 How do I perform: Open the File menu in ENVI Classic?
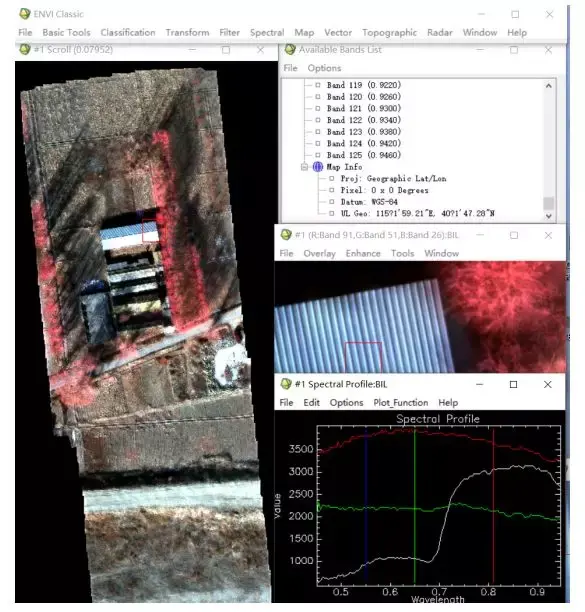click(x=25, y=32)
